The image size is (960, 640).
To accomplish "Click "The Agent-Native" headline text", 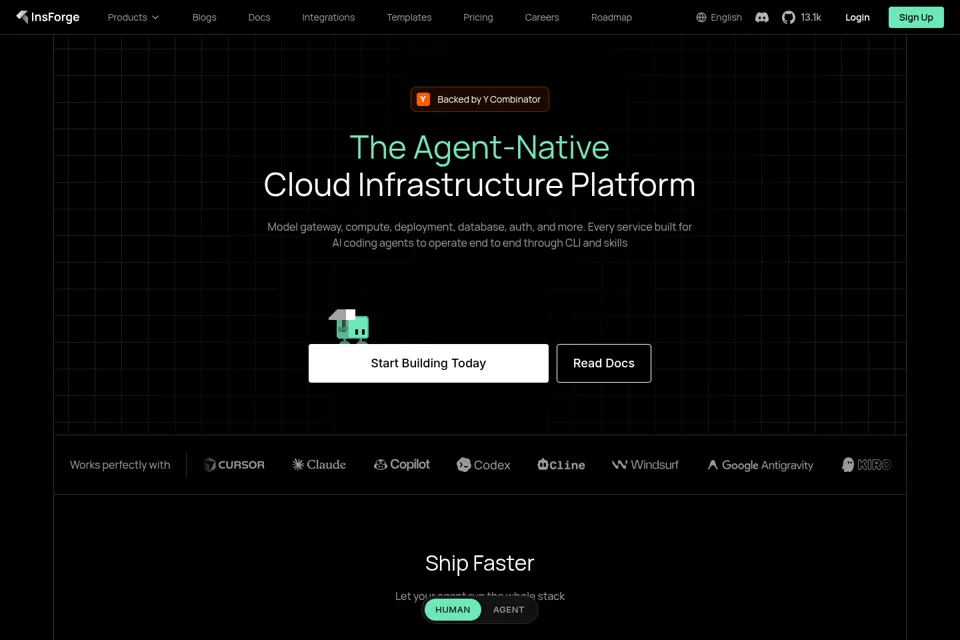I will (479, 148).
